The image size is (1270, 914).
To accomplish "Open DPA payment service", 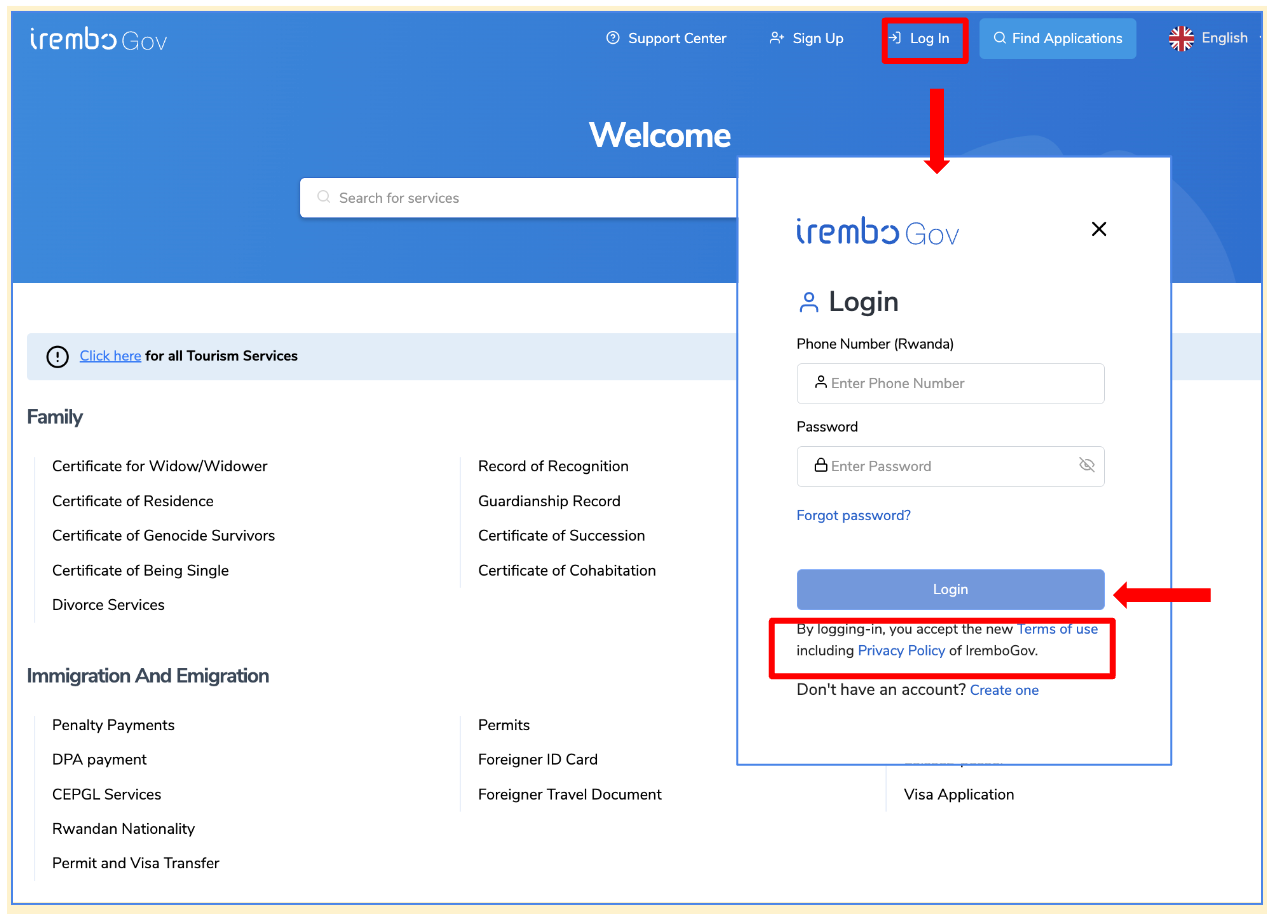I will tap(99, 760).
